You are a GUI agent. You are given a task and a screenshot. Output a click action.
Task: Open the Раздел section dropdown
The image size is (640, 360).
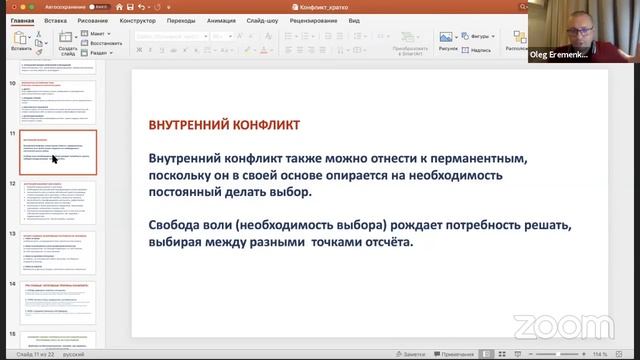tap(97, 53)
